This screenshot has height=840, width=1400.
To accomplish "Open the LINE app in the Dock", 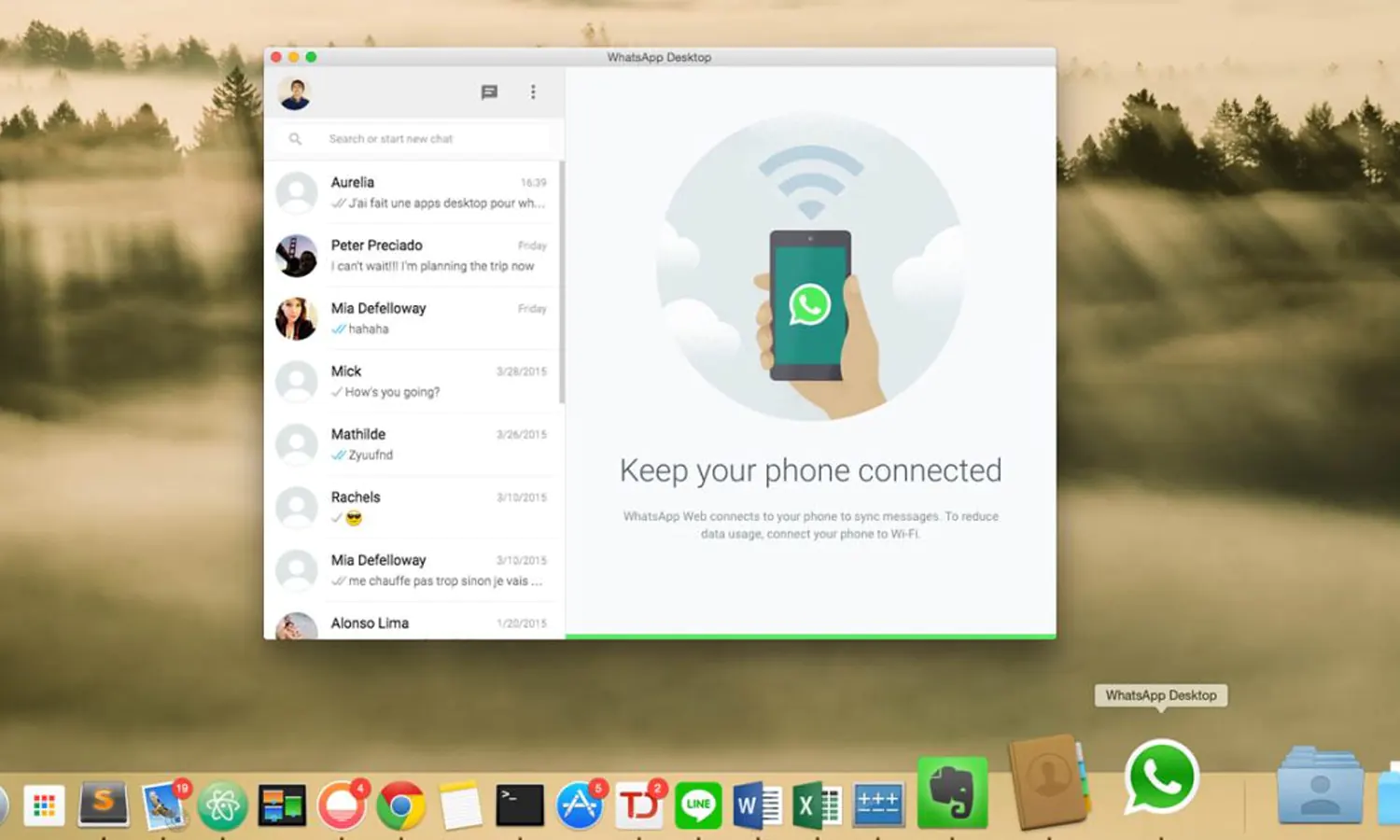I will pyautogui.click(x=698, y=805).
